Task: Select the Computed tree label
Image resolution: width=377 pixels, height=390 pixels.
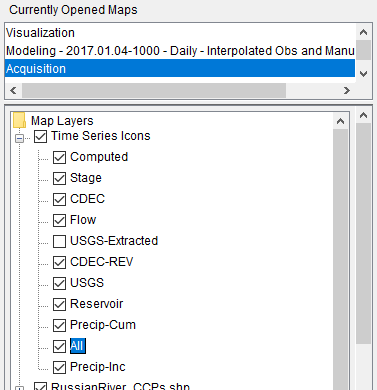Action: tap(99, 157)
